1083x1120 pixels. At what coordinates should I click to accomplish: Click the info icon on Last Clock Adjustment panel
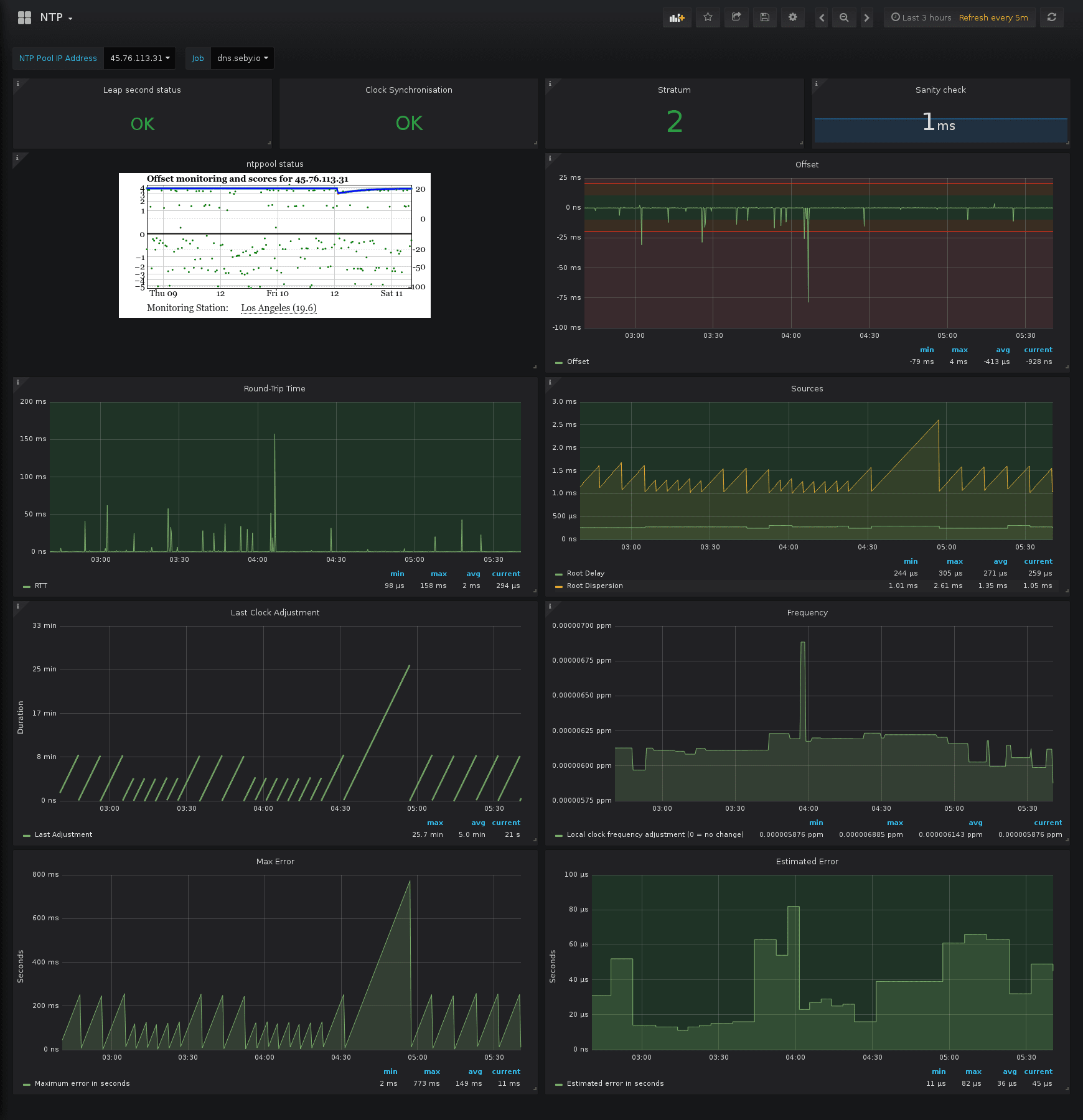[17, 606]
